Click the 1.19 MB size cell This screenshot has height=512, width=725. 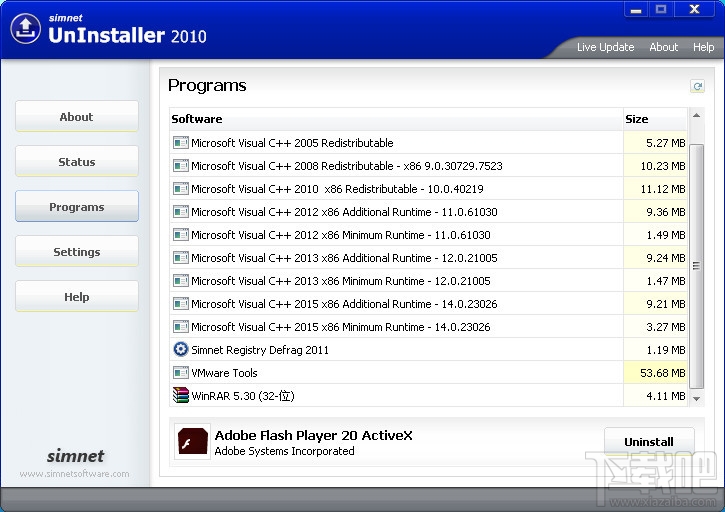click(655, 350)
